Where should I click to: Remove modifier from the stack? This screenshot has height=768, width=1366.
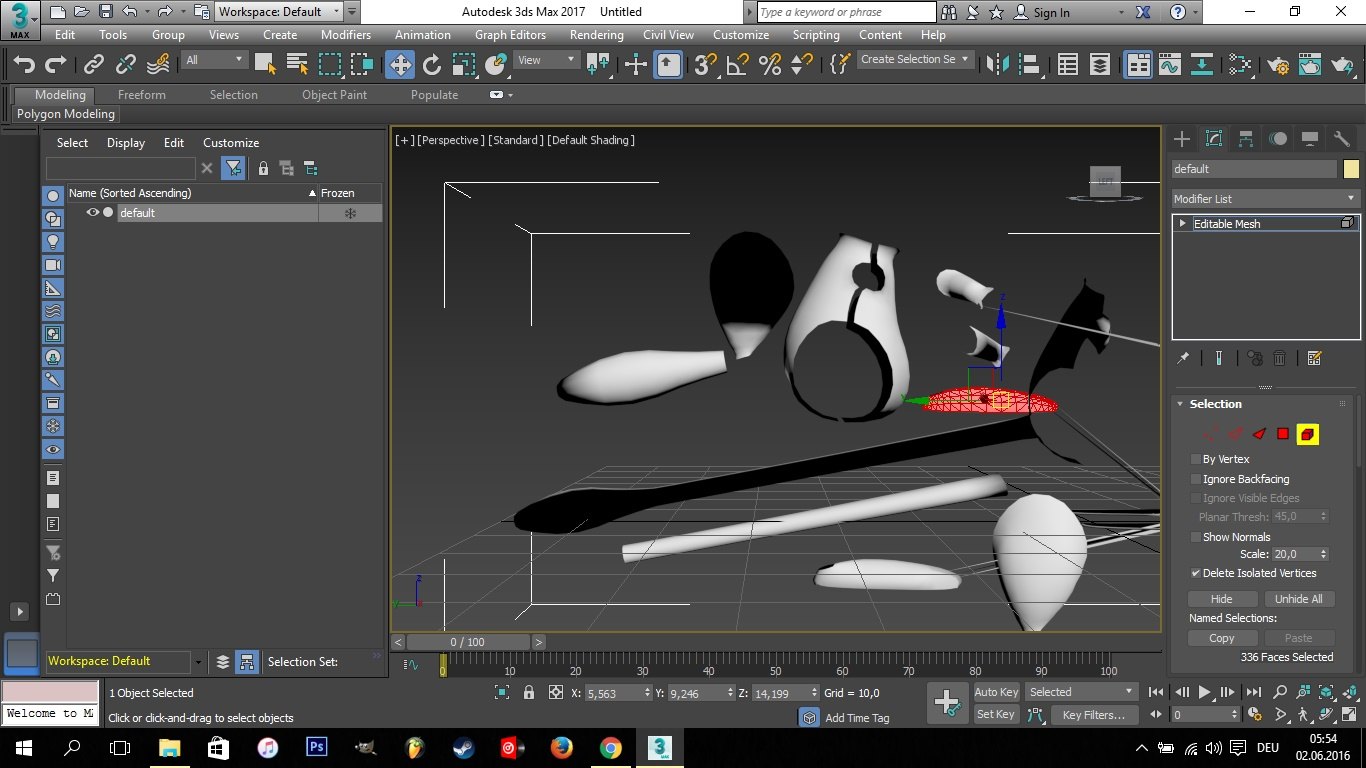[1279, 358]
